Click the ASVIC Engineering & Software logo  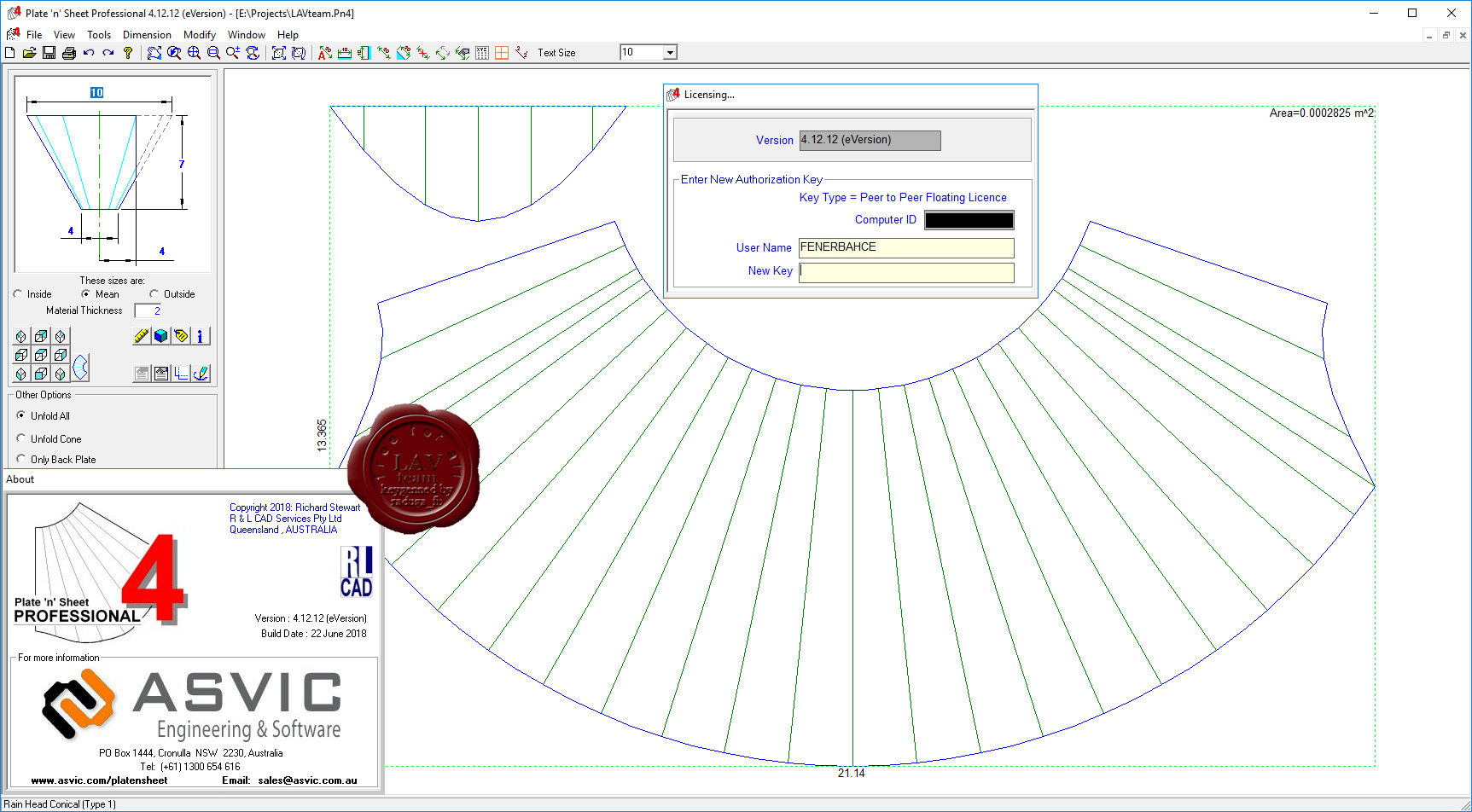(193, 705)
